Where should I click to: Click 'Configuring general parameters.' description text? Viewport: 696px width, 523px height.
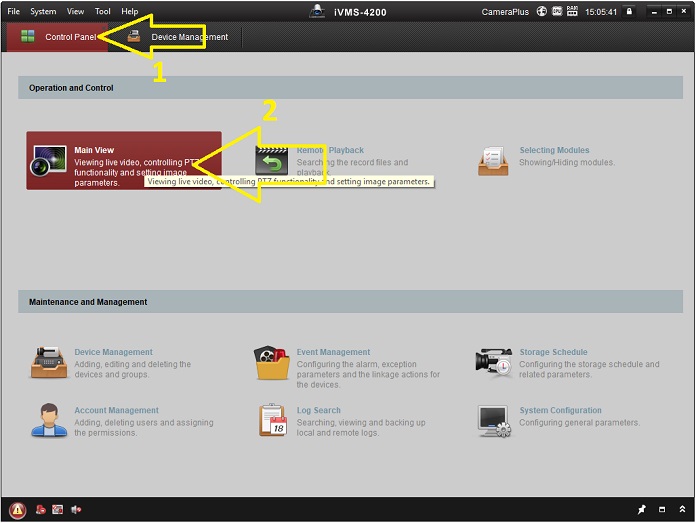(x=579, y=423)
